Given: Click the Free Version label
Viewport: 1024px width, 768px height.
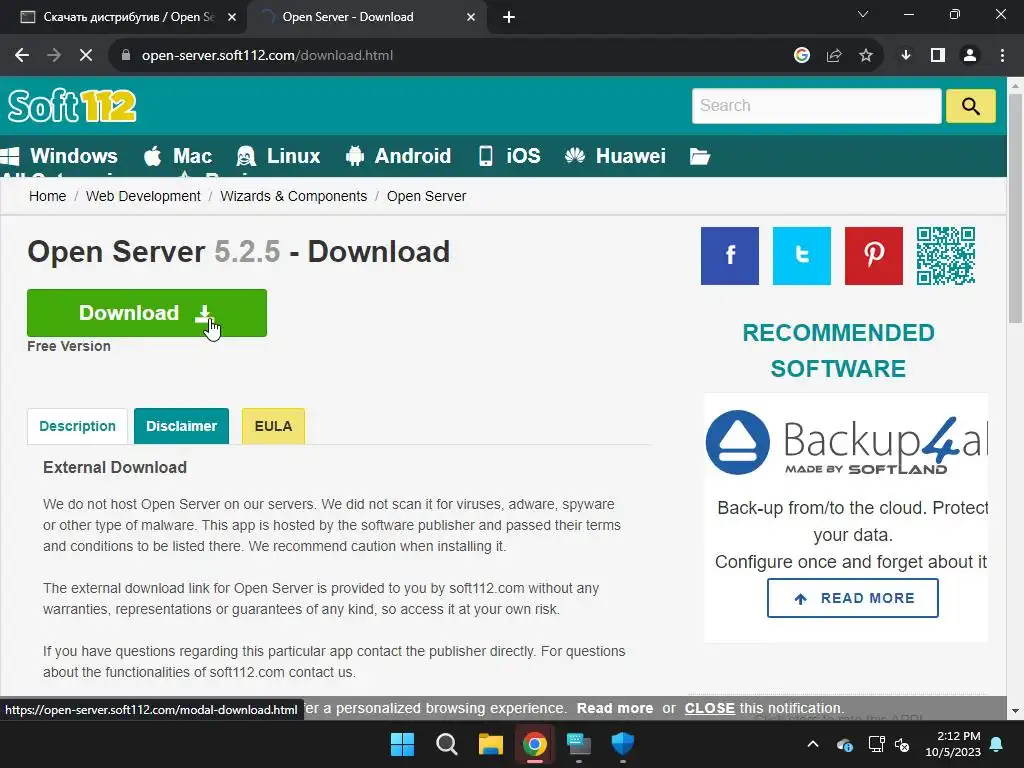Looking at the screenshot, I should pyautogui.click(x=69, y=347).
